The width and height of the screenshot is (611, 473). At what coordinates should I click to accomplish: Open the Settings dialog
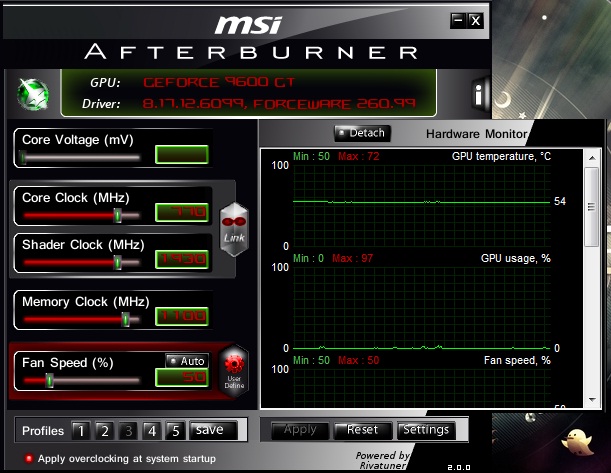426,430
